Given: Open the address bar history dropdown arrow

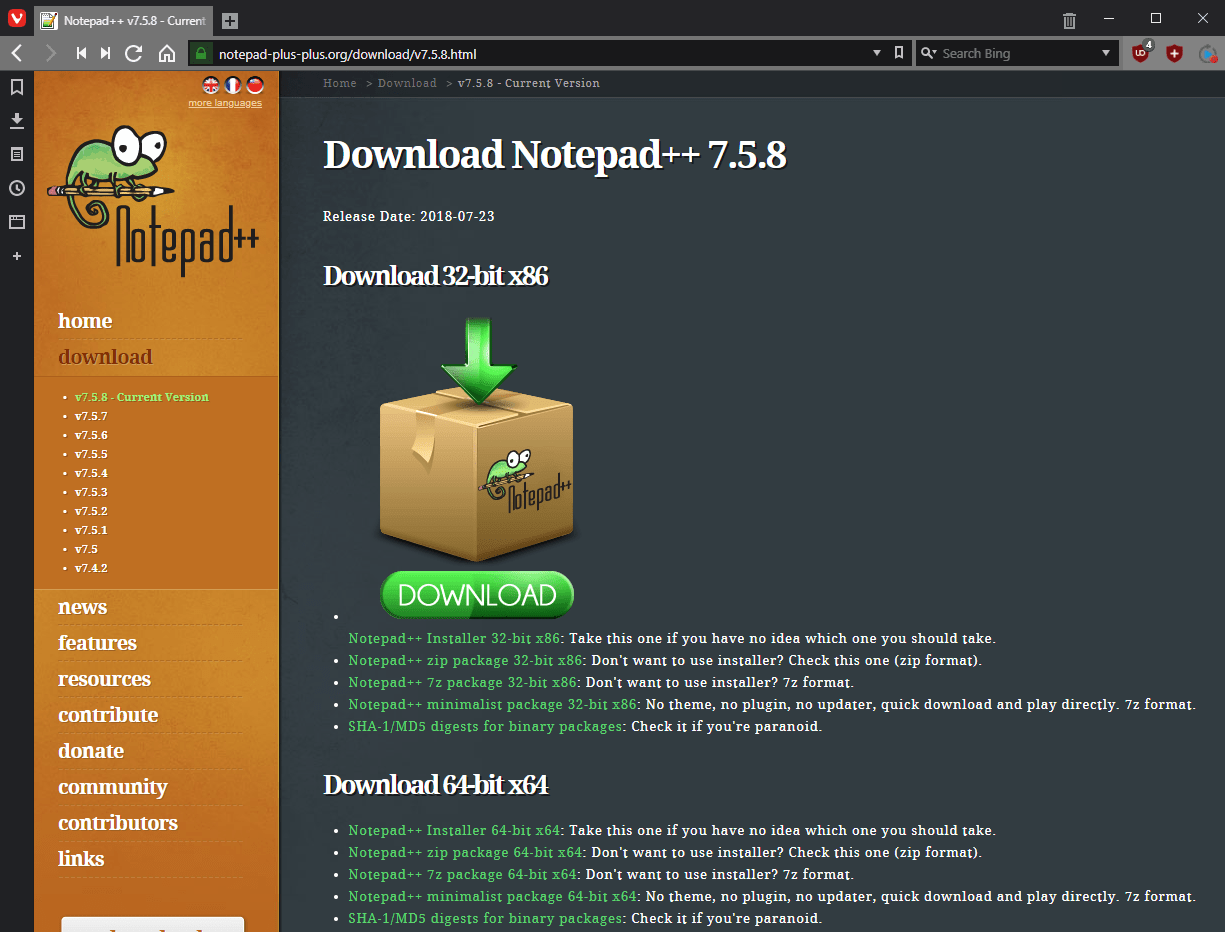Looking at the screenshot, I should [877, 53].
